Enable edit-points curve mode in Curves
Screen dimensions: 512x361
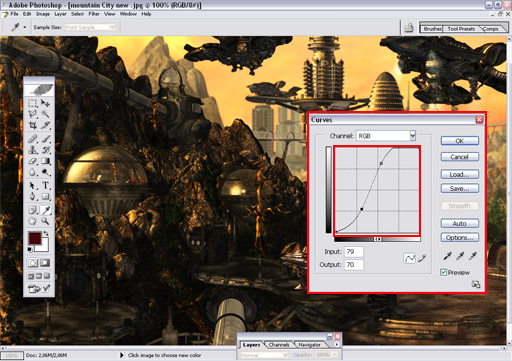click(410, 258)
